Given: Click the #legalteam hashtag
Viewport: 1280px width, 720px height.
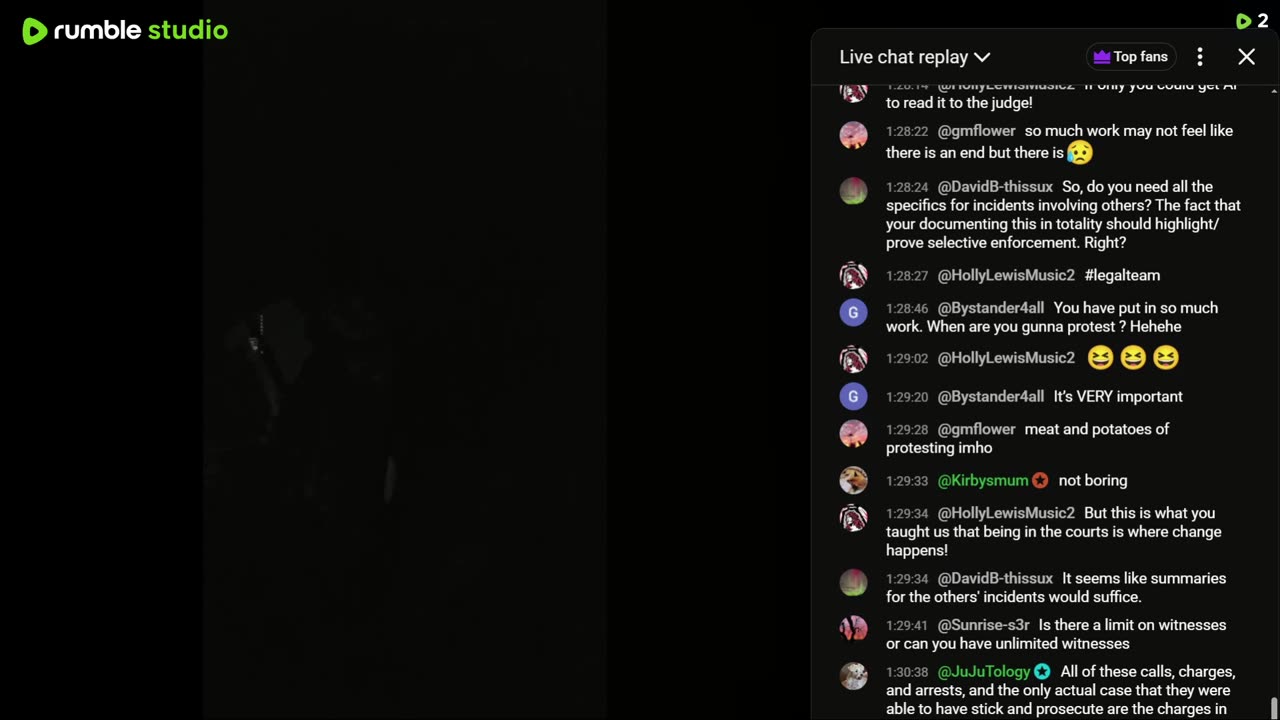Looking at the screenshot, I should (x=1122, y=275).
